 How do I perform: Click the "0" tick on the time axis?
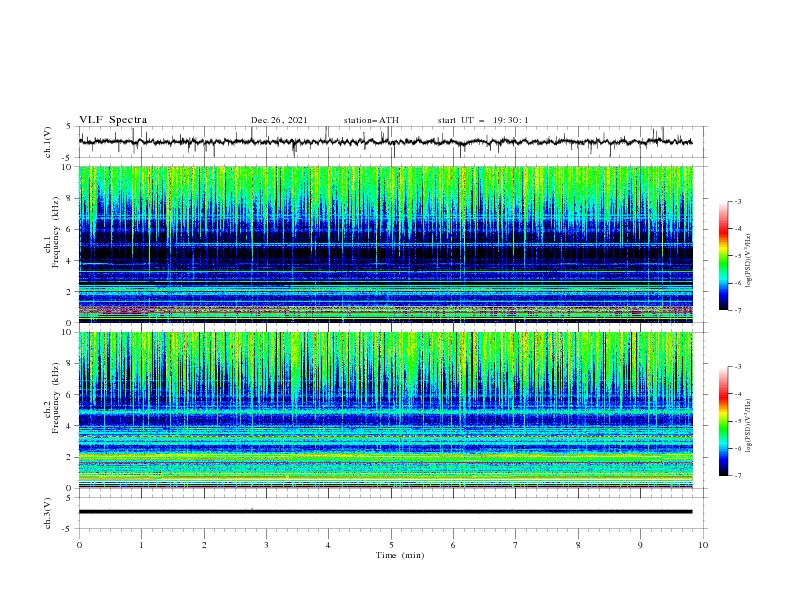tap(79, 545)
